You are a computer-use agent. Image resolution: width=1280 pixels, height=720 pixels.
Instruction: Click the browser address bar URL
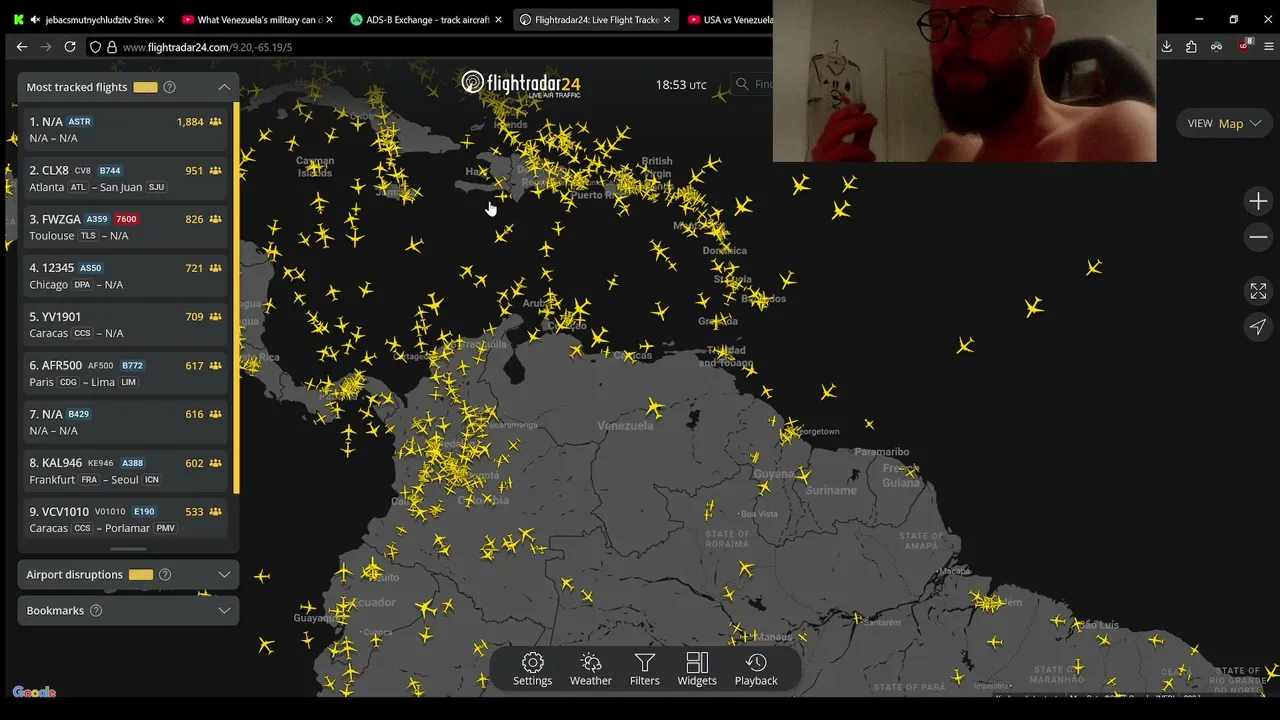tap(207, 47)
